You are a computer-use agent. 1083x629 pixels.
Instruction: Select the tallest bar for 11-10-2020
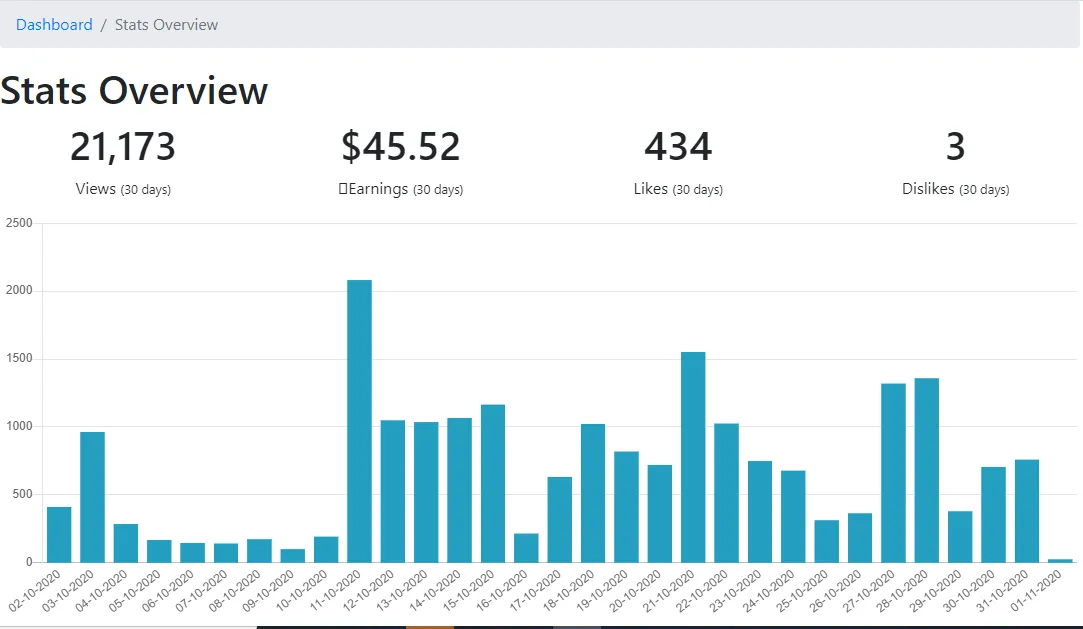pyautogui.click(x=360, y=421)
